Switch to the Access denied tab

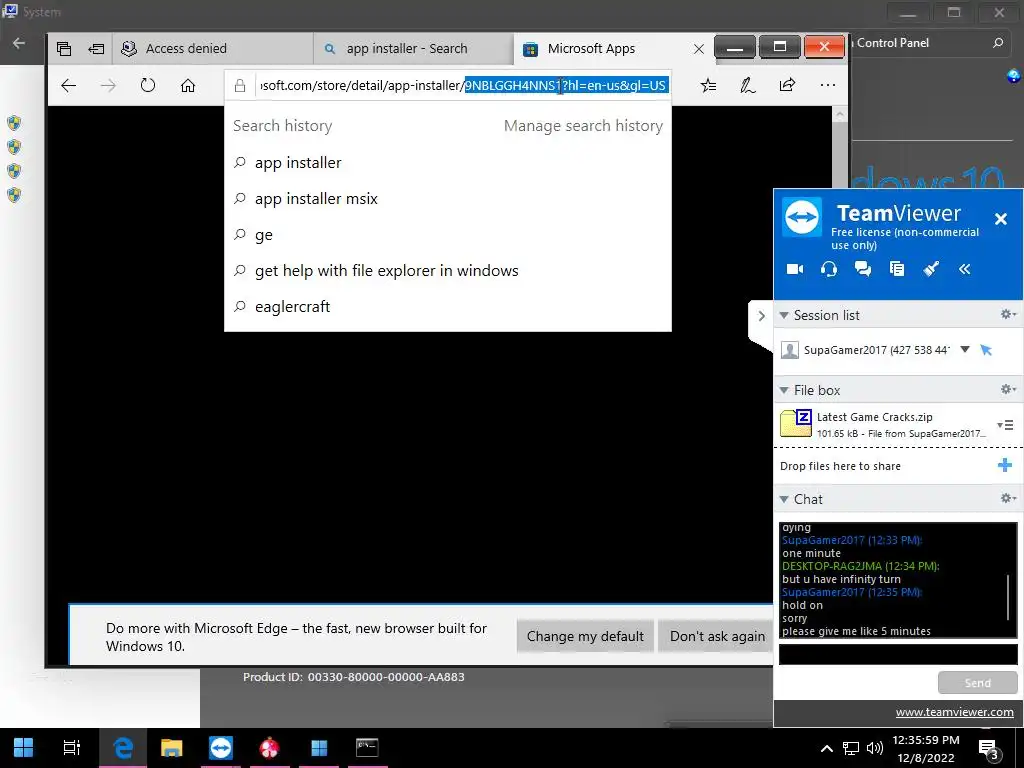(x=212, y=49)
